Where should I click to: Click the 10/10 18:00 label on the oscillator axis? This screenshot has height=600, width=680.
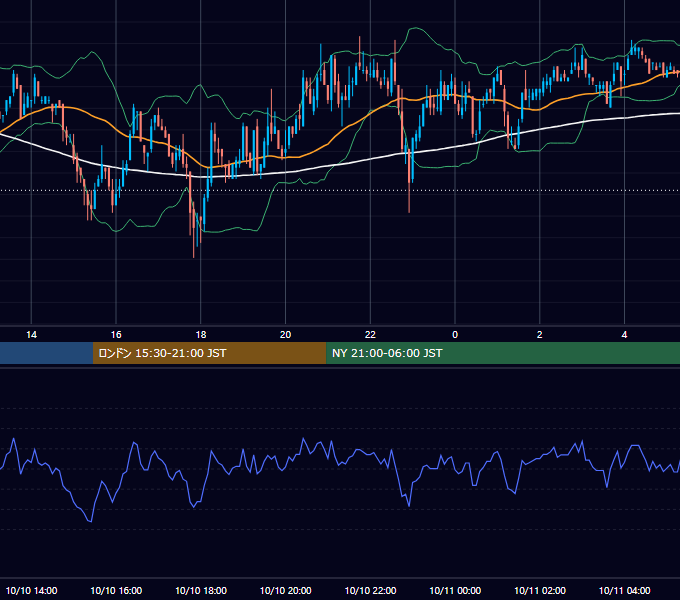(201, 590)
